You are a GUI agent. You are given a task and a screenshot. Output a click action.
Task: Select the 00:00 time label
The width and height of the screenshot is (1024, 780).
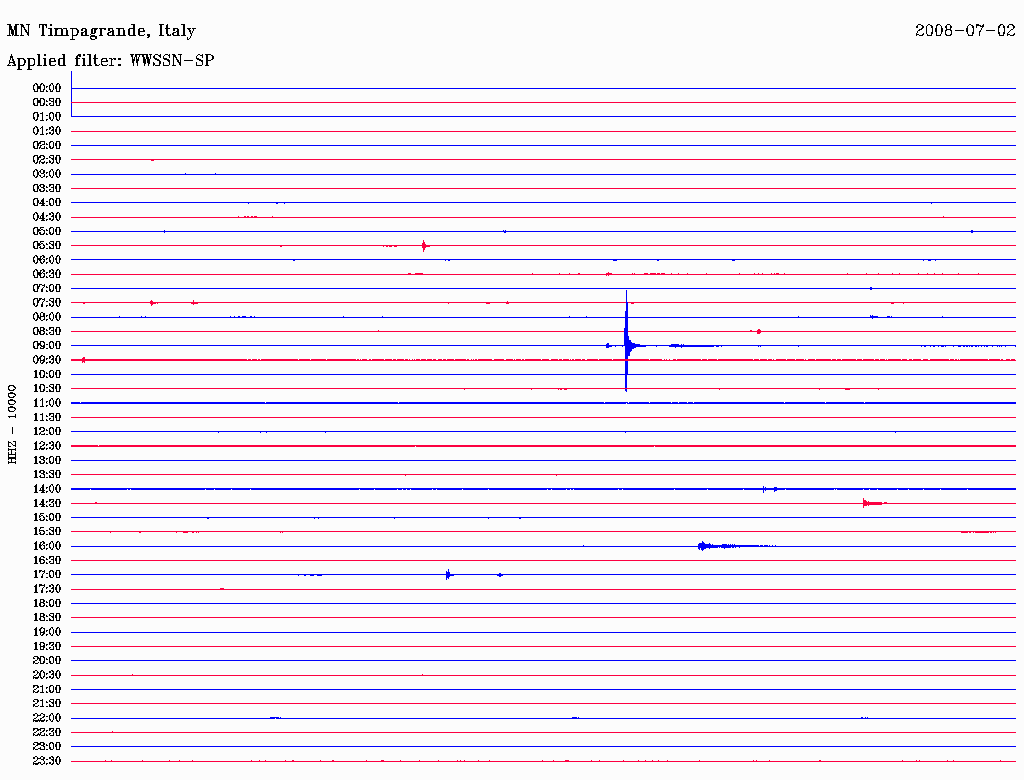(x=46, y=88)
